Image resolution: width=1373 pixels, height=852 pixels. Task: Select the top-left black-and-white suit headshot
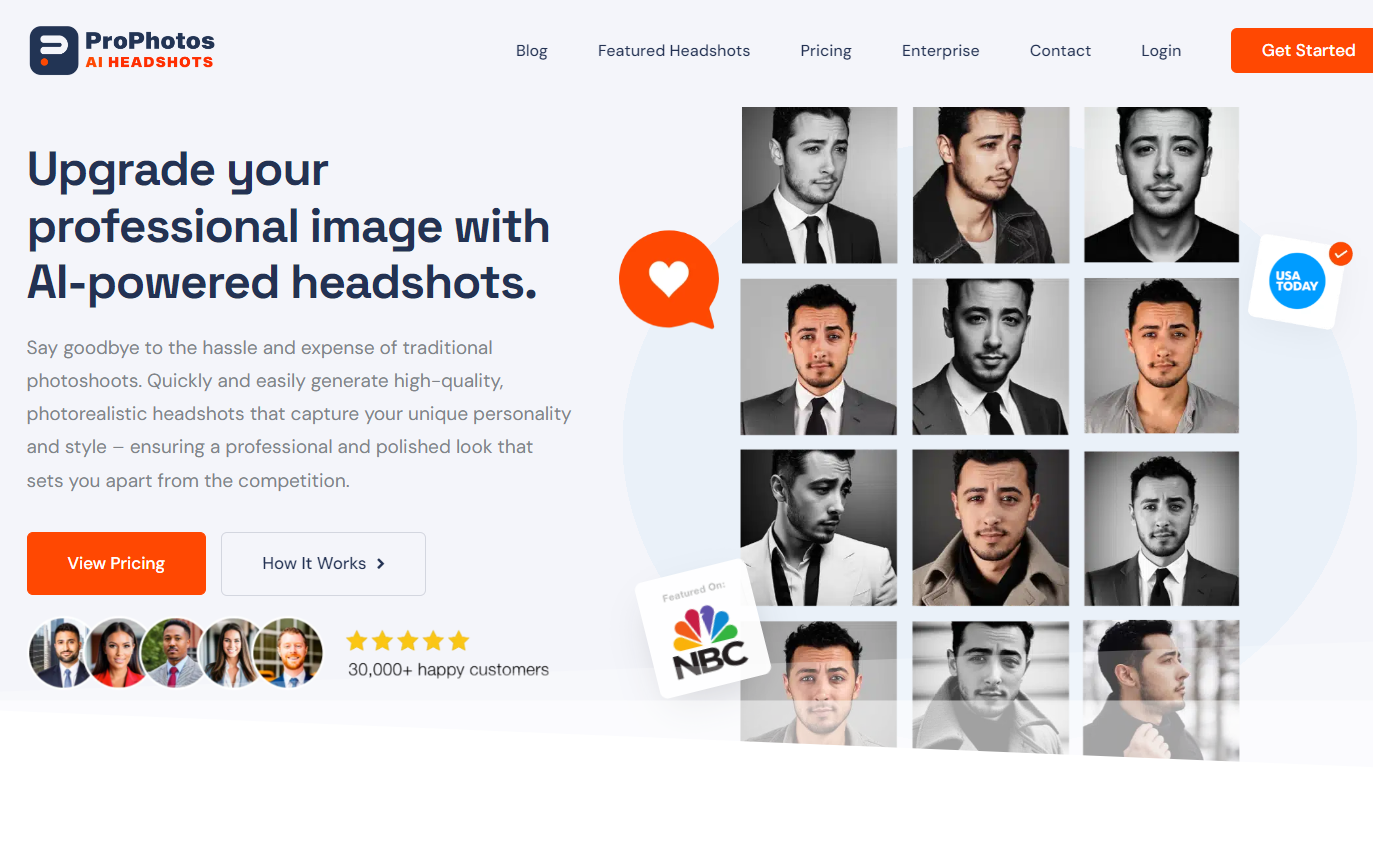[x=819, y=185]
